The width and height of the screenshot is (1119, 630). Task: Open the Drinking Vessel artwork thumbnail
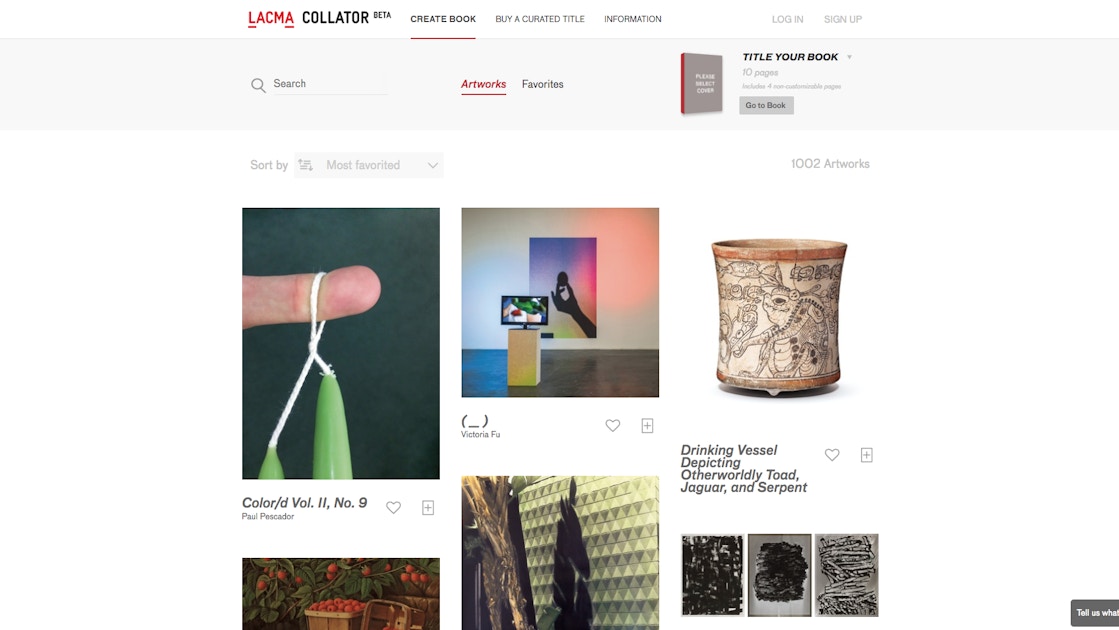779,317
